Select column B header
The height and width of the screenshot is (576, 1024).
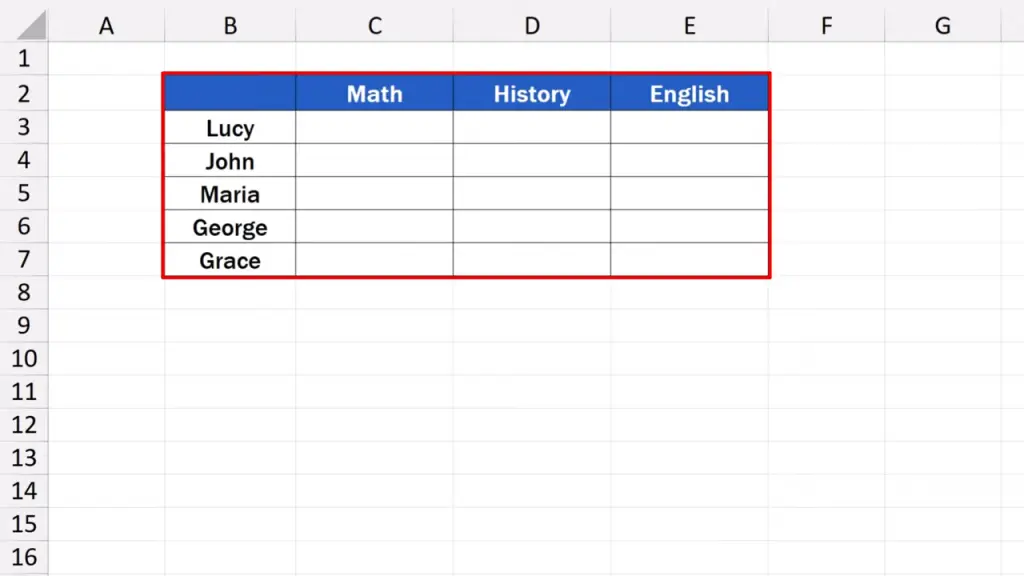[x=230, y=26]
